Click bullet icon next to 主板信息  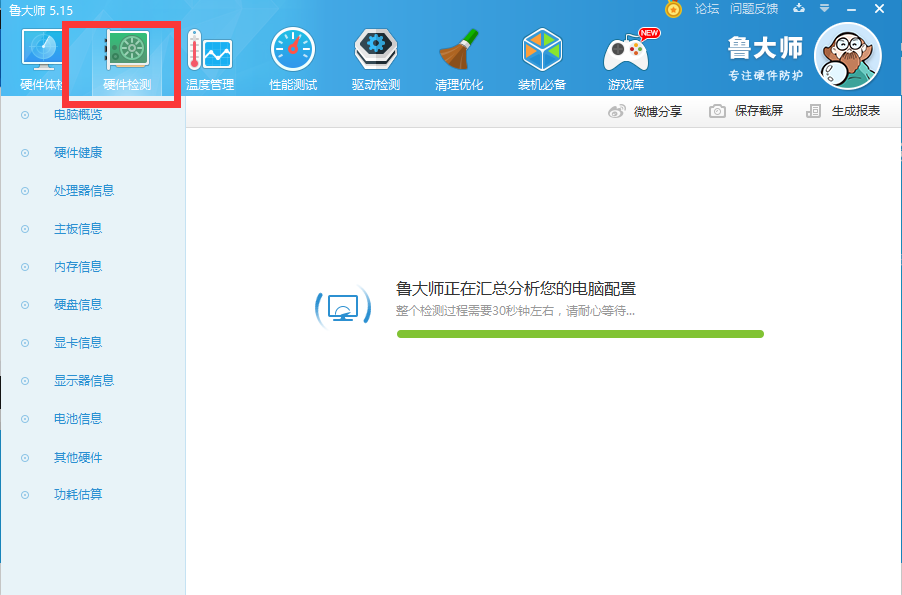click(x=25, y=229)
